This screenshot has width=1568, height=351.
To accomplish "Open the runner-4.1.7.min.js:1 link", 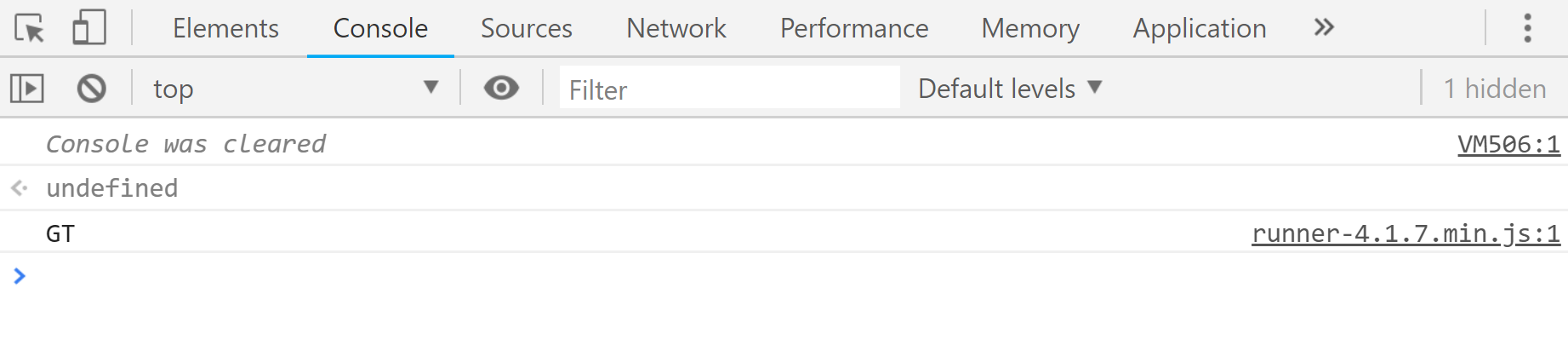I will (1405, 233).
